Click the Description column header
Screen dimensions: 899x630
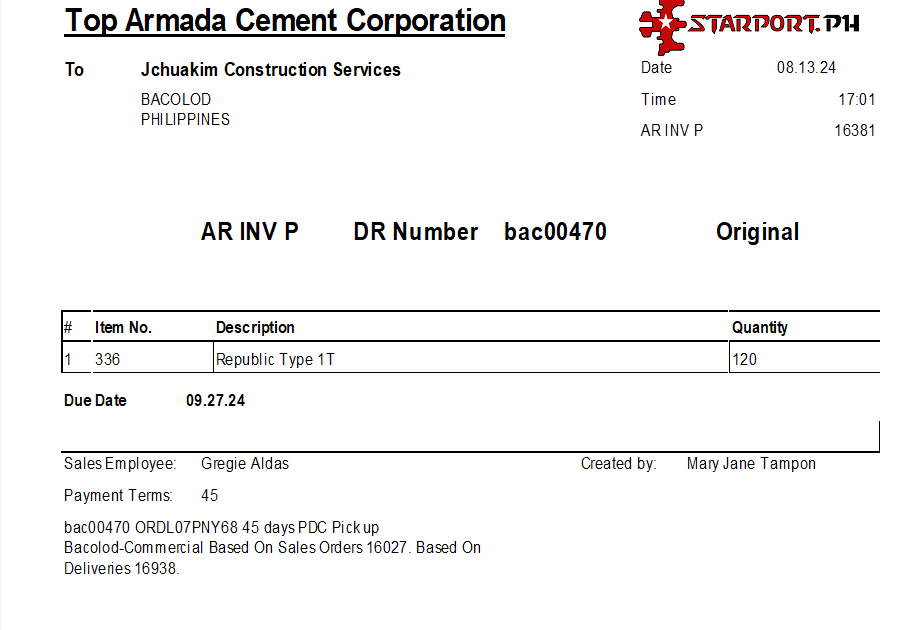255,328
